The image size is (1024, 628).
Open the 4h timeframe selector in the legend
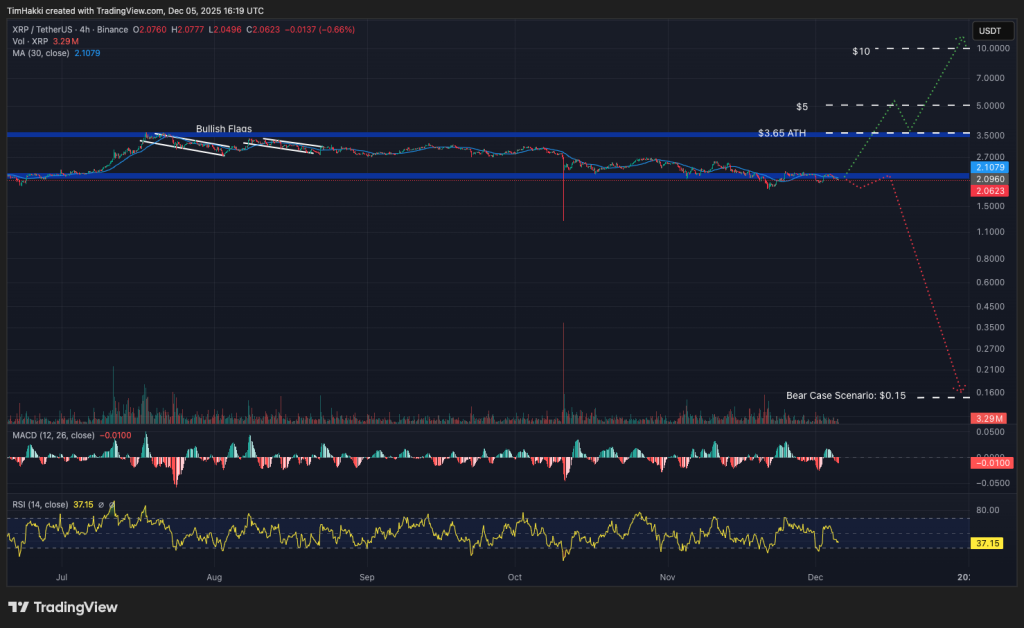(84, 29)
